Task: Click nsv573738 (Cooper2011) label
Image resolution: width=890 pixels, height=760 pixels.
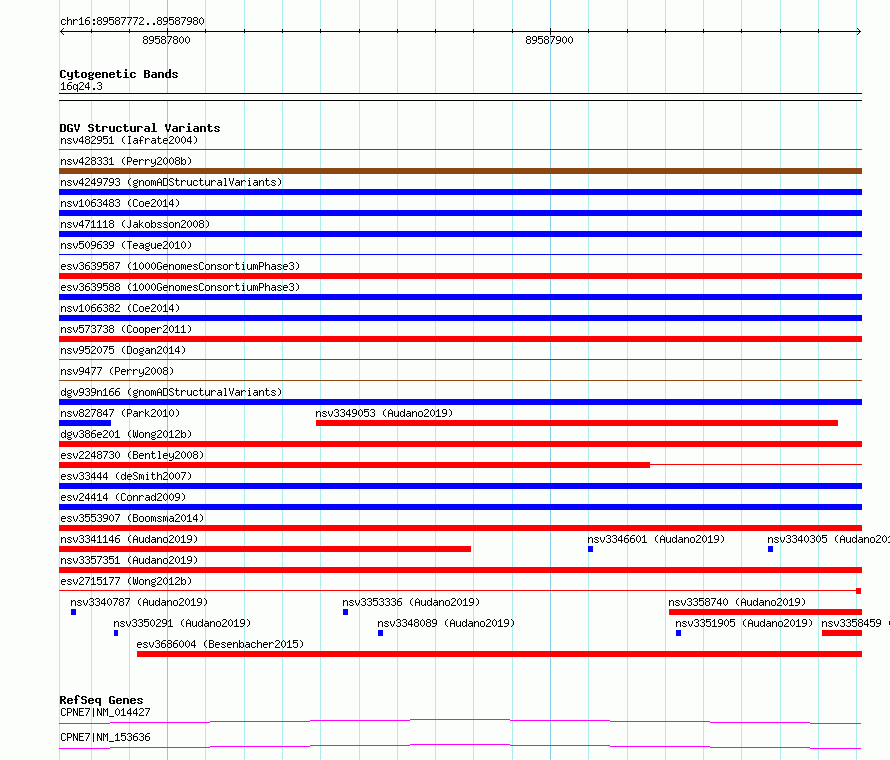Action: [126, 329]
